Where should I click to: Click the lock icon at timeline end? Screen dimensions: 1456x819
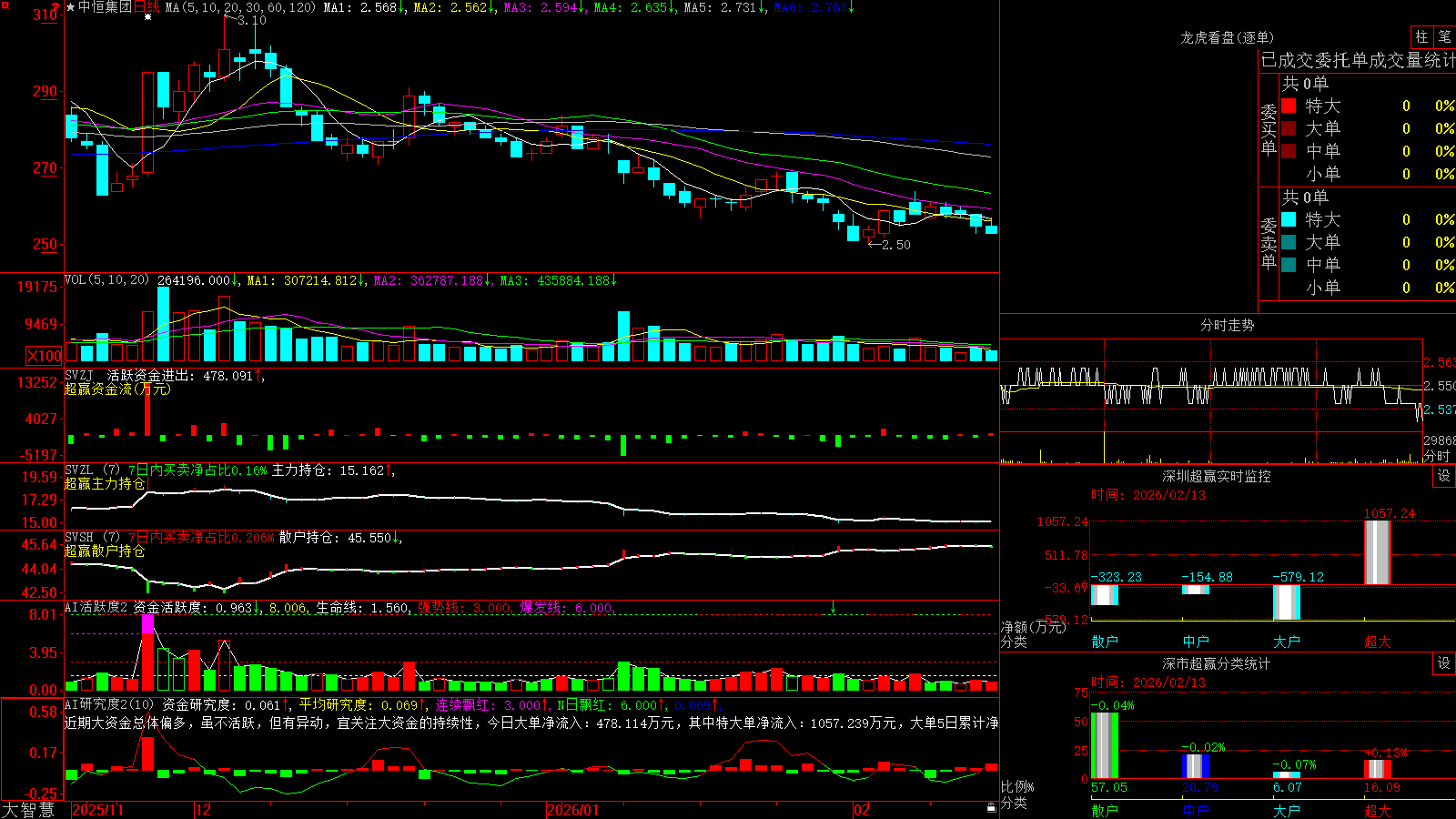(991, 807)
